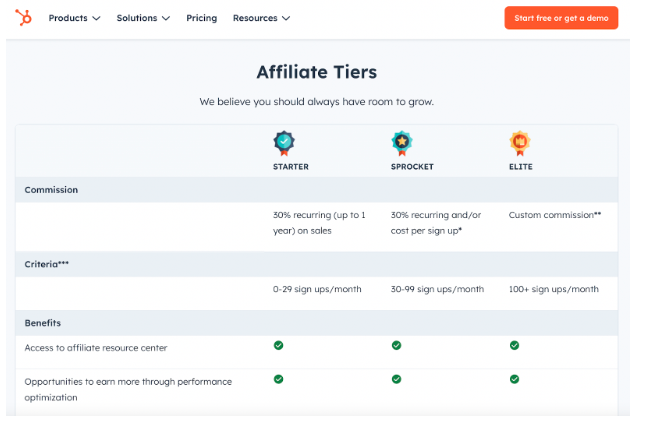Open the Products dropdown menu
Screen dimensions: 645x421
point(74,18)
